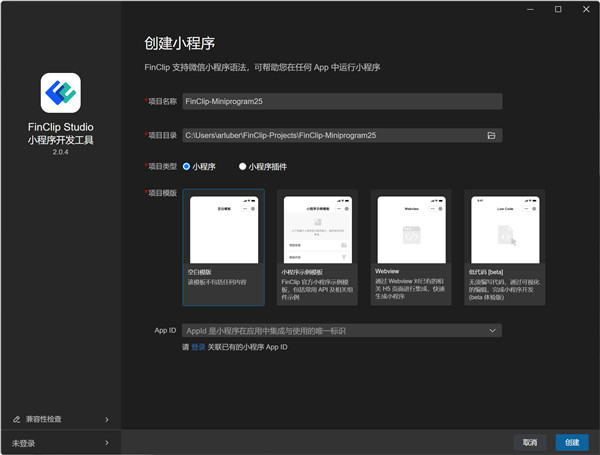This screenshot has width=600, height=455.
Task: Click the FinClip Studio logo icon
Action: [x=60, y=93]
